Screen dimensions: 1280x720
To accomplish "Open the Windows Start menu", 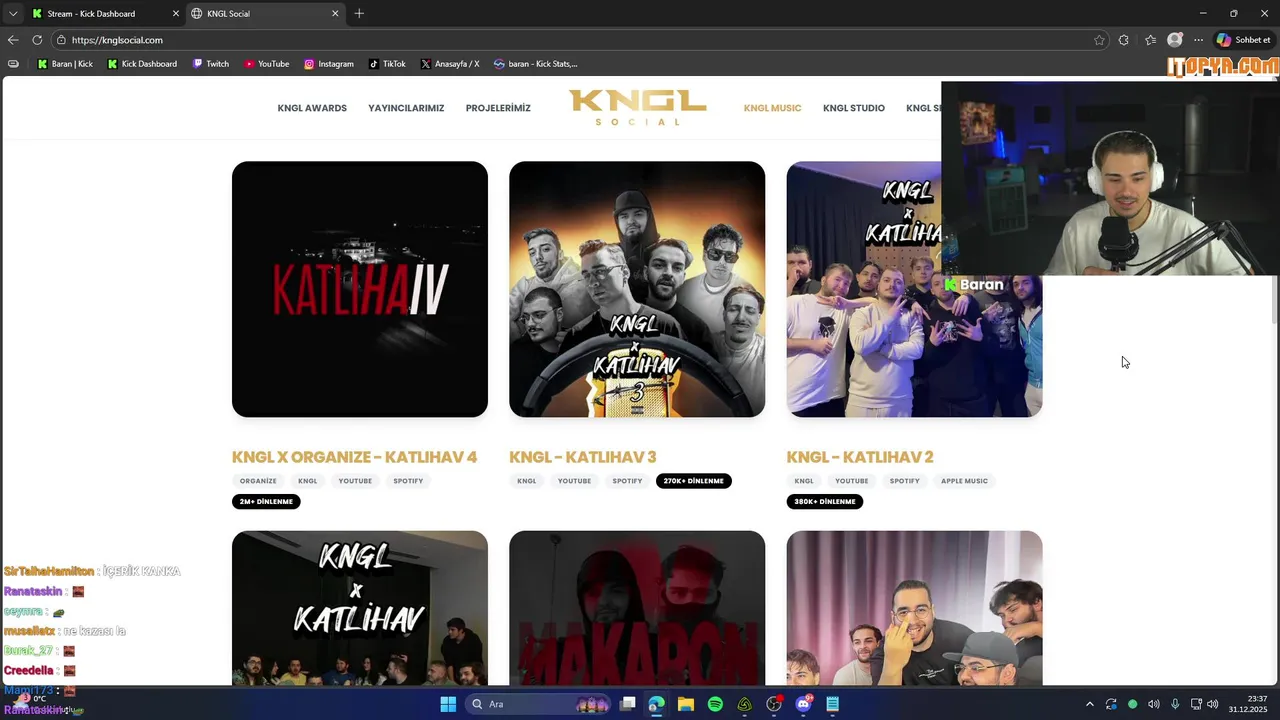I will click(448, 704).
